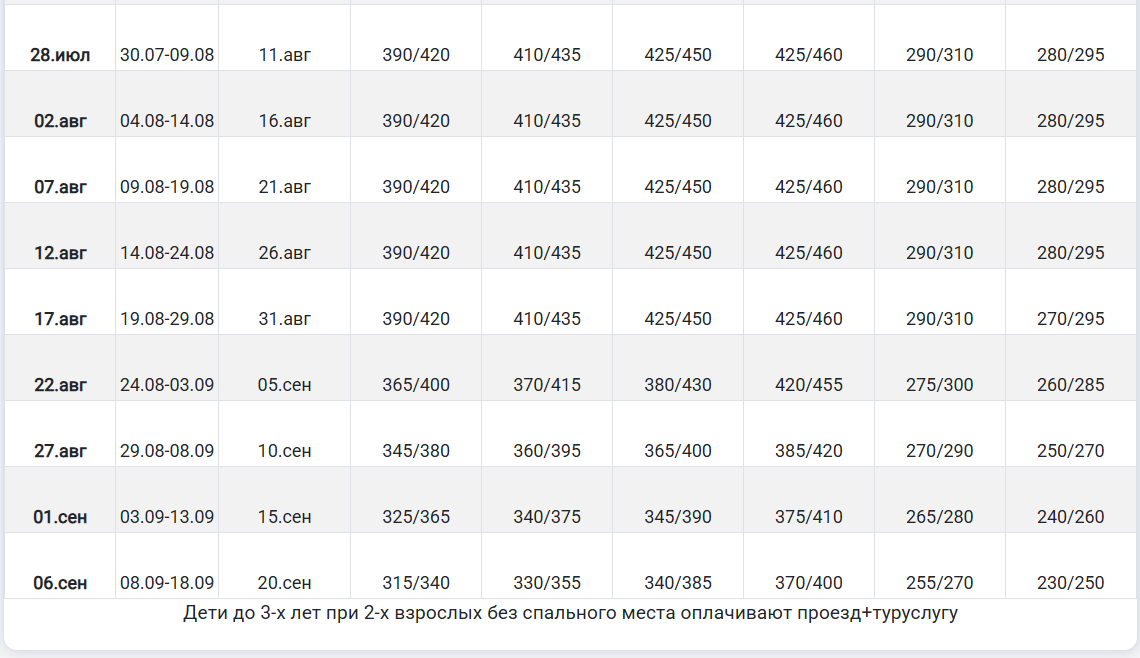
Task: Click the 17.авг departure date cell
Action: tap(60, 319)
